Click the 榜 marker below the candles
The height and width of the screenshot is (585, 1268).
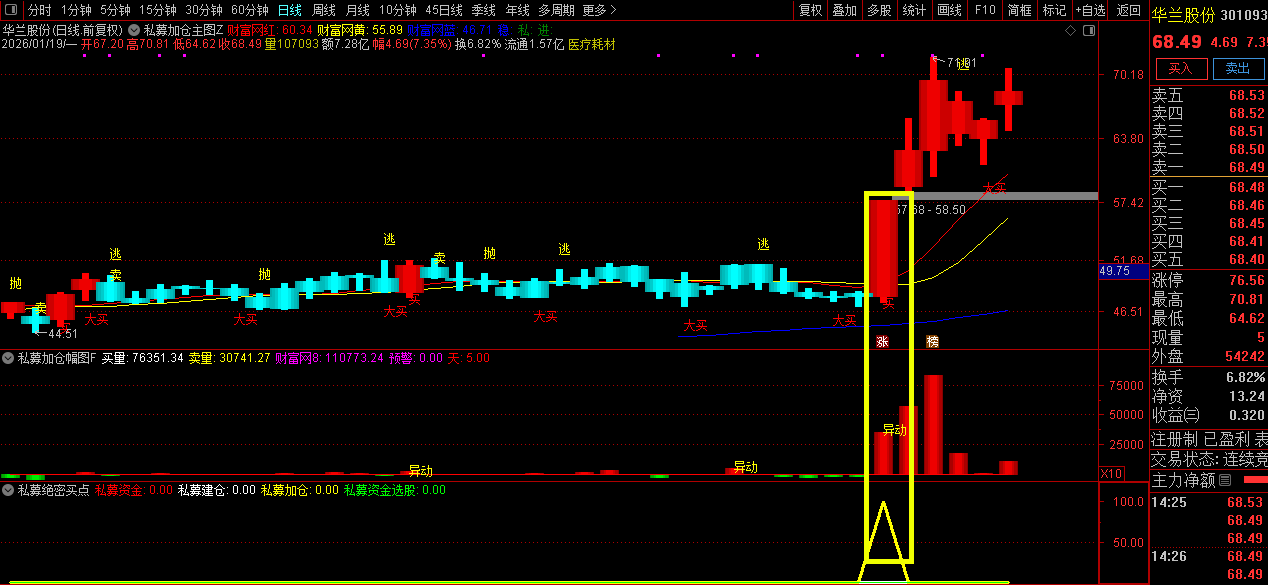(932, 342)
